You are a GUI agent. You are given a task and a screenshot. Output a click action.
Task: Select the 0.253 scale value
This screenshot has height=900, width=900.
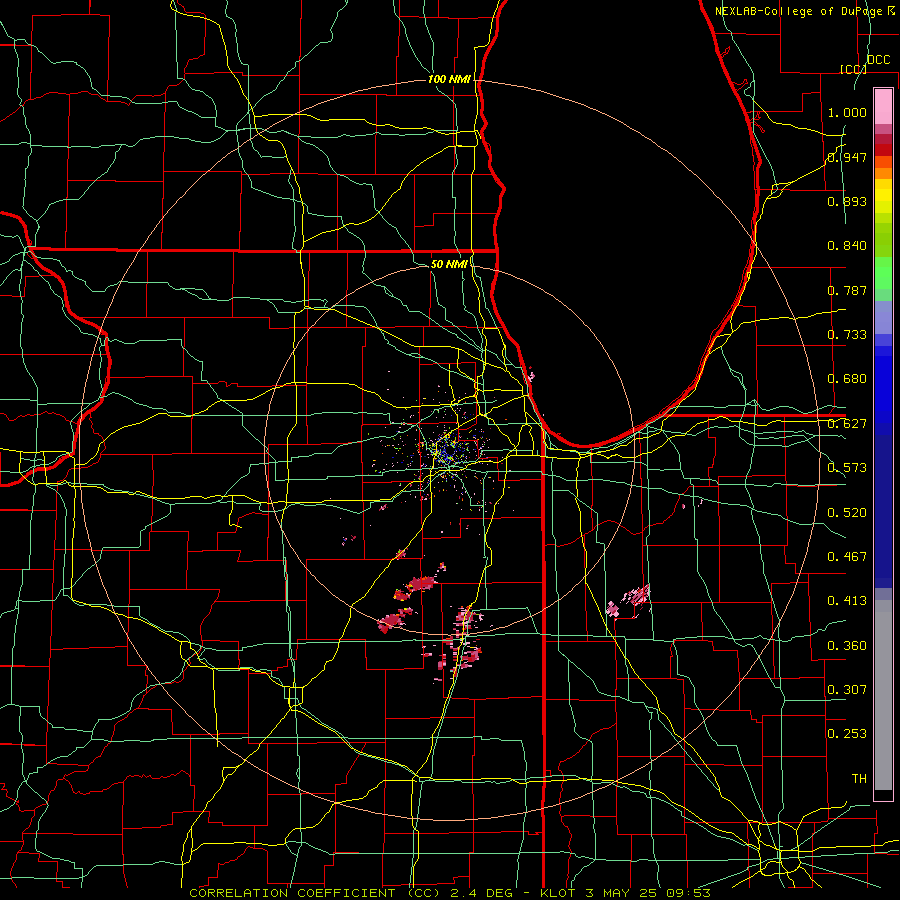[x=847, y=734]
